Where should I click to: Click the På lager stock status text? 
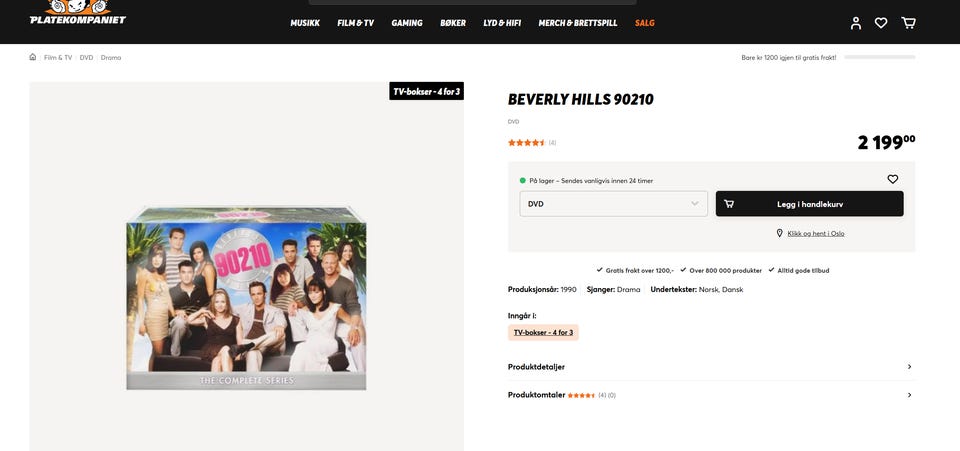[591, 181]
